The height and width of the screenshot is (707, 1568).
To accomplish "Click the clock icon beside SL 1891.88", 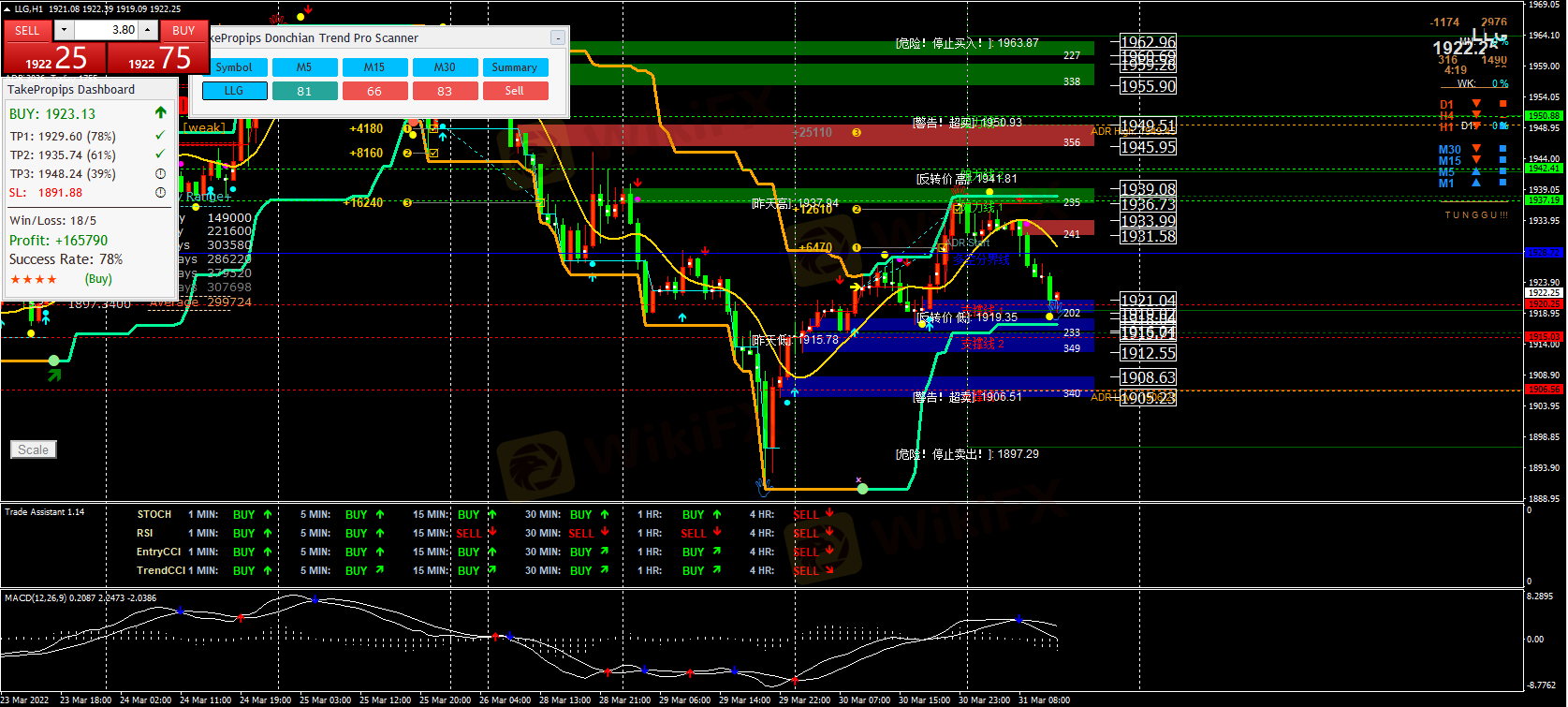I will [x=160, y=192].
